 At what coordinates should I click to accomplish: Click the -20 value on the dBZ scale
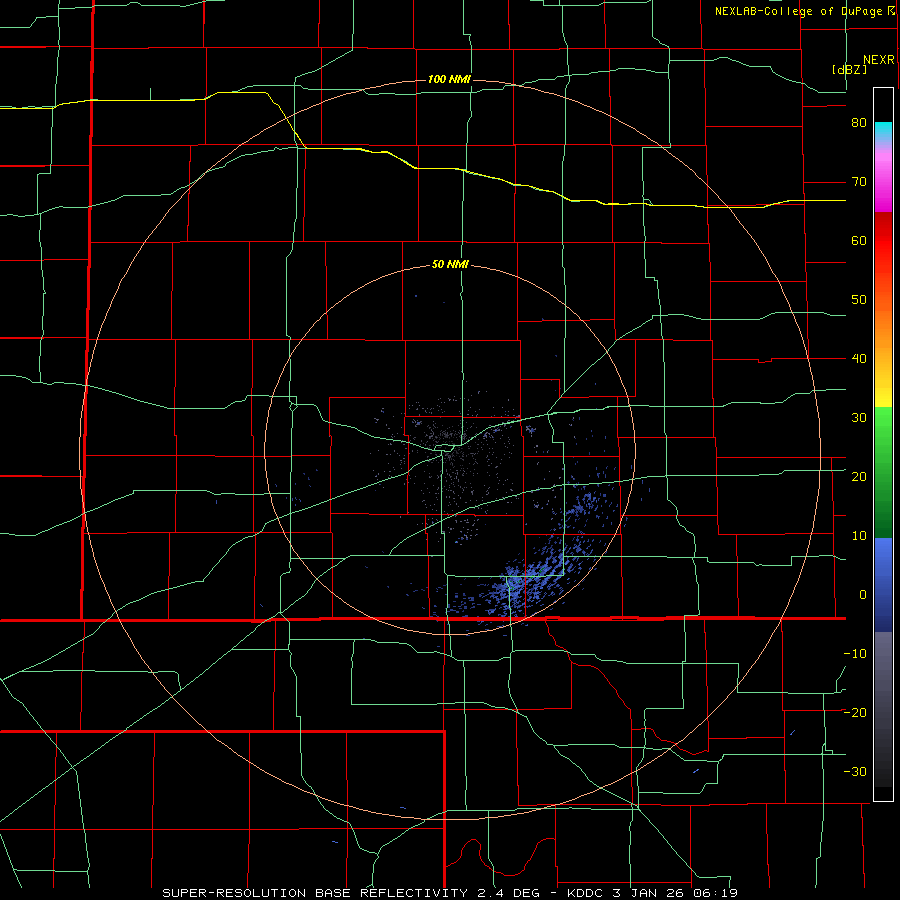[855, 712]
